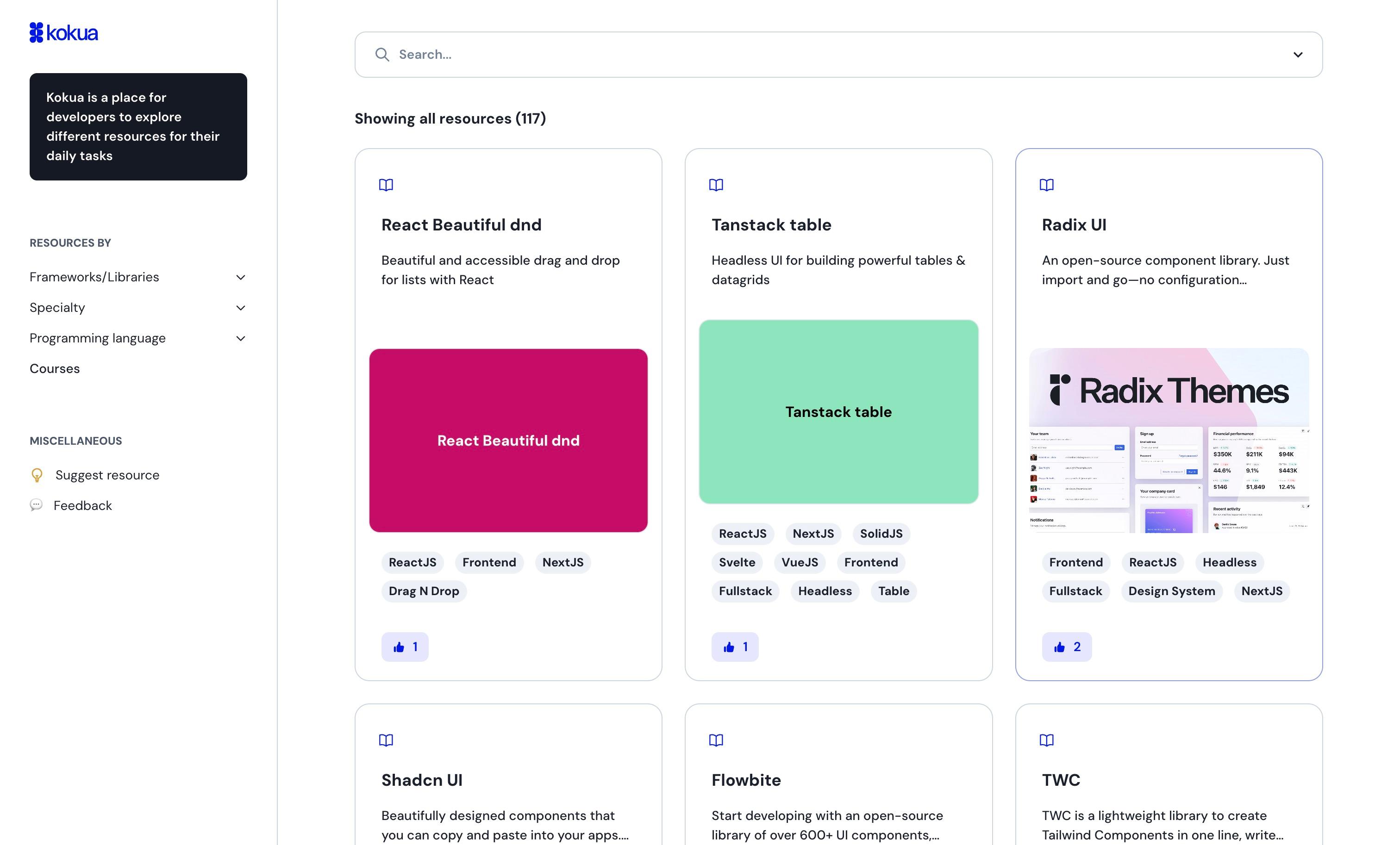
Task: Open search bar dropdown chevron
Action: pyautogui.click(x=1297, y=55)
